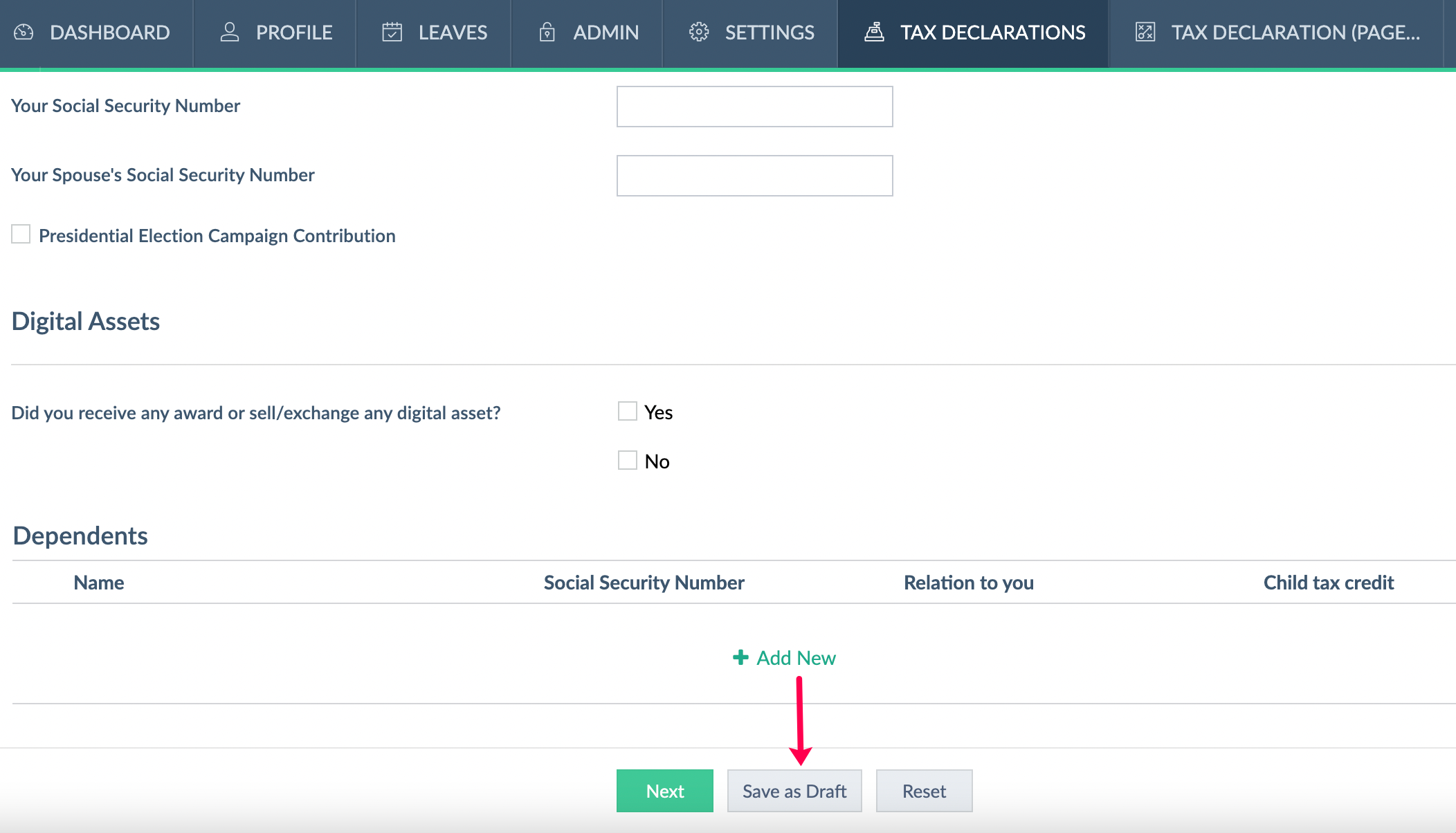Click the Dashboard gauge icon

click(24, 33)
